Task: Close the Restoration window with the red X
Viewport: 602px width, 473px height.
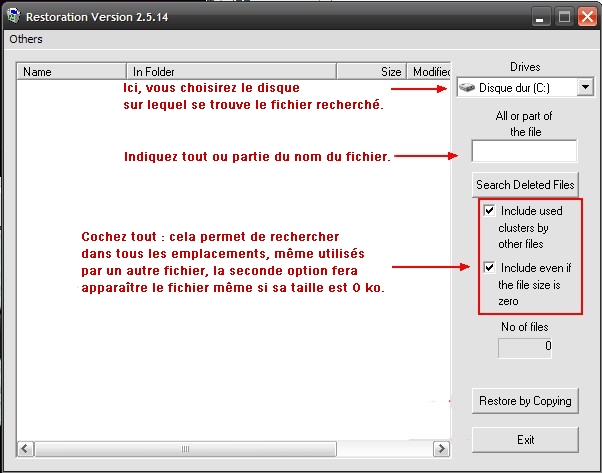Action: click(x=586, y=16)
